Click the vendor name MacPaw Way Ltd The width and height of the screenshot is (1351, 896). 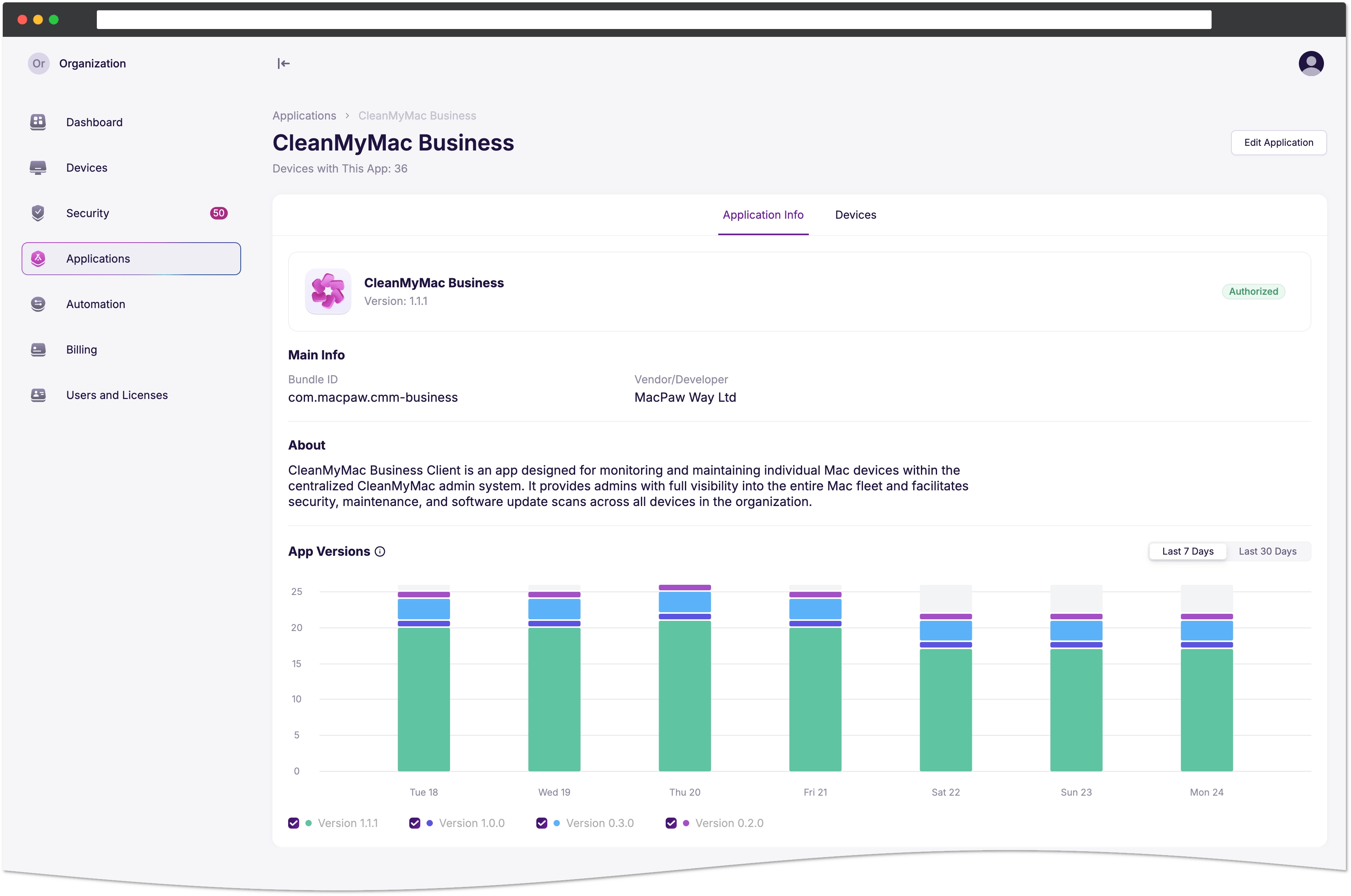point(685,397)
